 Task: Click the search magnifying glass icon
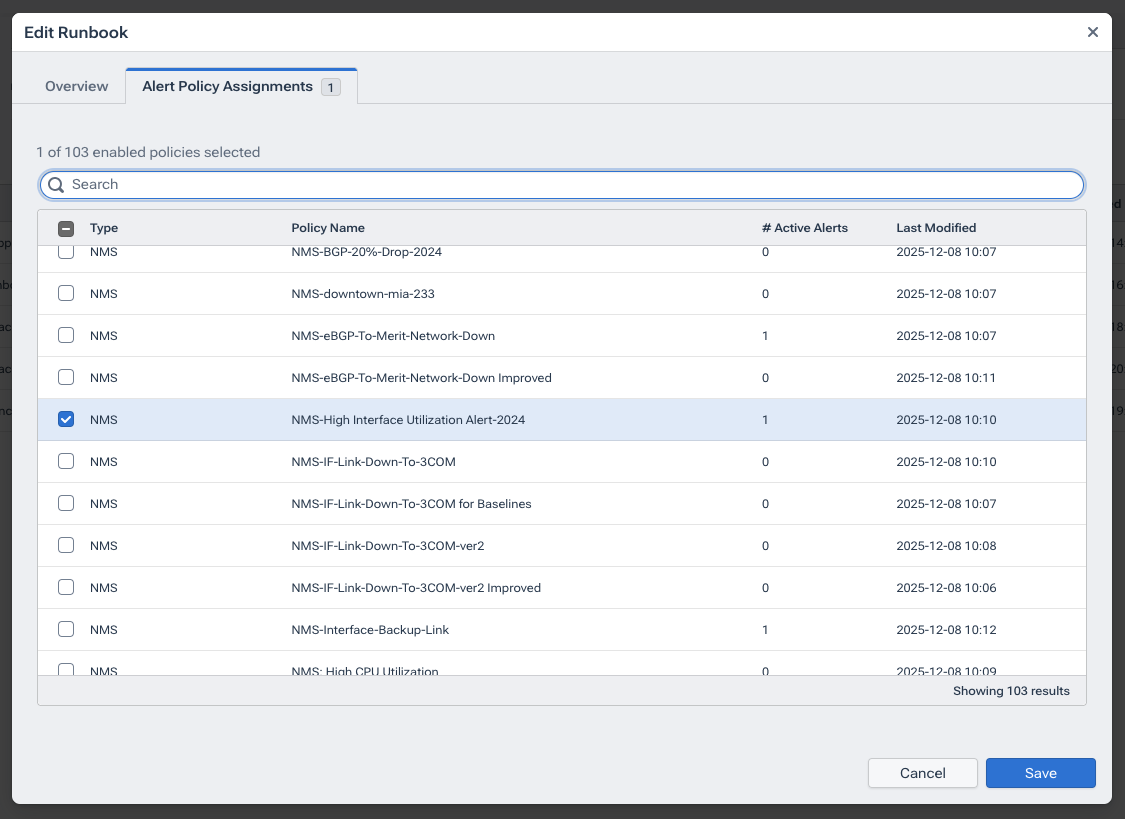click(56, 185)
